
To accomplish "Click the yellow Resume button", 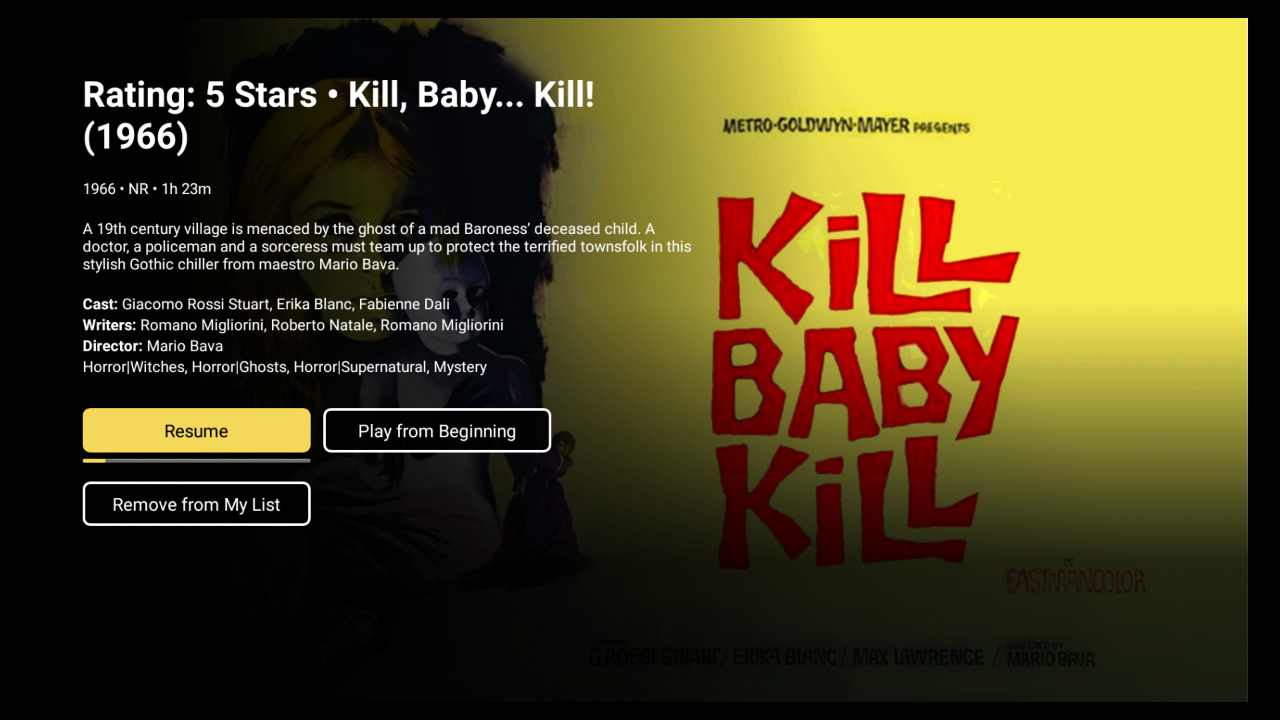I will (x=196, y=431).
